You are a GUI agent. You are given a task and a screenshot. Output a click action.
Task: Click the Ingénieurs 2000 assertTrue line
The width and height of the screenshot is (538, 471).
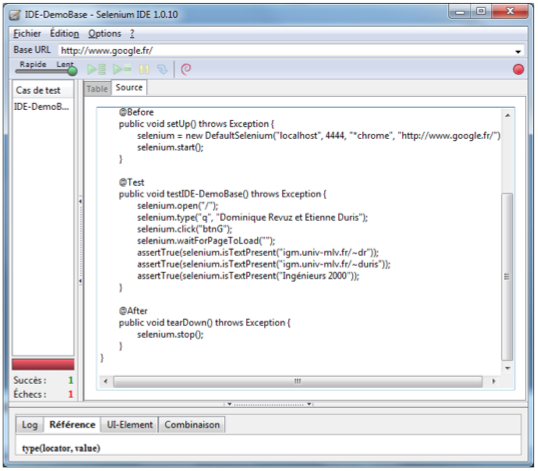point(248,276)
